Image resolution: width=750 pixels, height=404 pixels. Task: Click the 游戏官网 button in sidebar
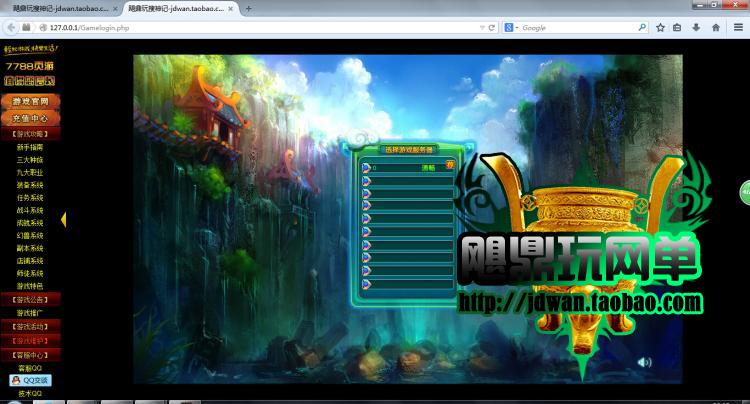click(30, 102)
